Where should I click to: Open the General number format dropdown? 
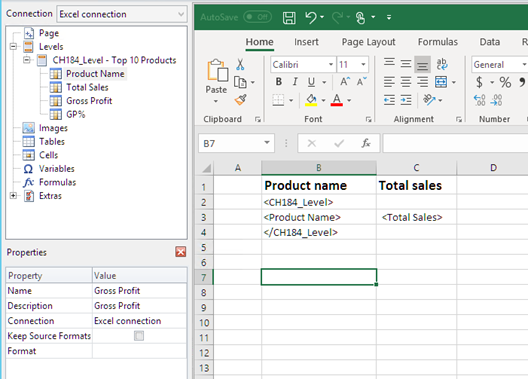[524, 64]
